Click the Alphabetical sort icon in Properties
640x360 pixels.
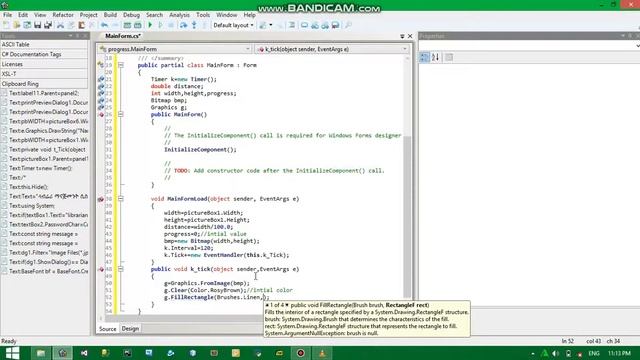pos(436,58)
